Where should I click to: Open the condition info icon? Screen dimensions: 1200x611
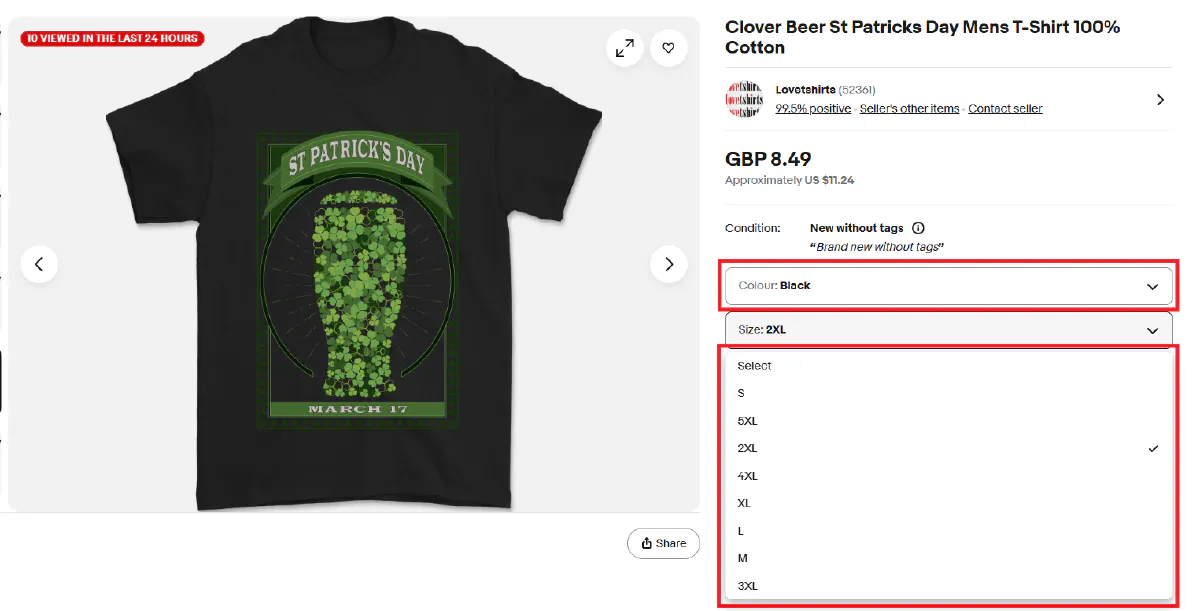tap(917, 228)
